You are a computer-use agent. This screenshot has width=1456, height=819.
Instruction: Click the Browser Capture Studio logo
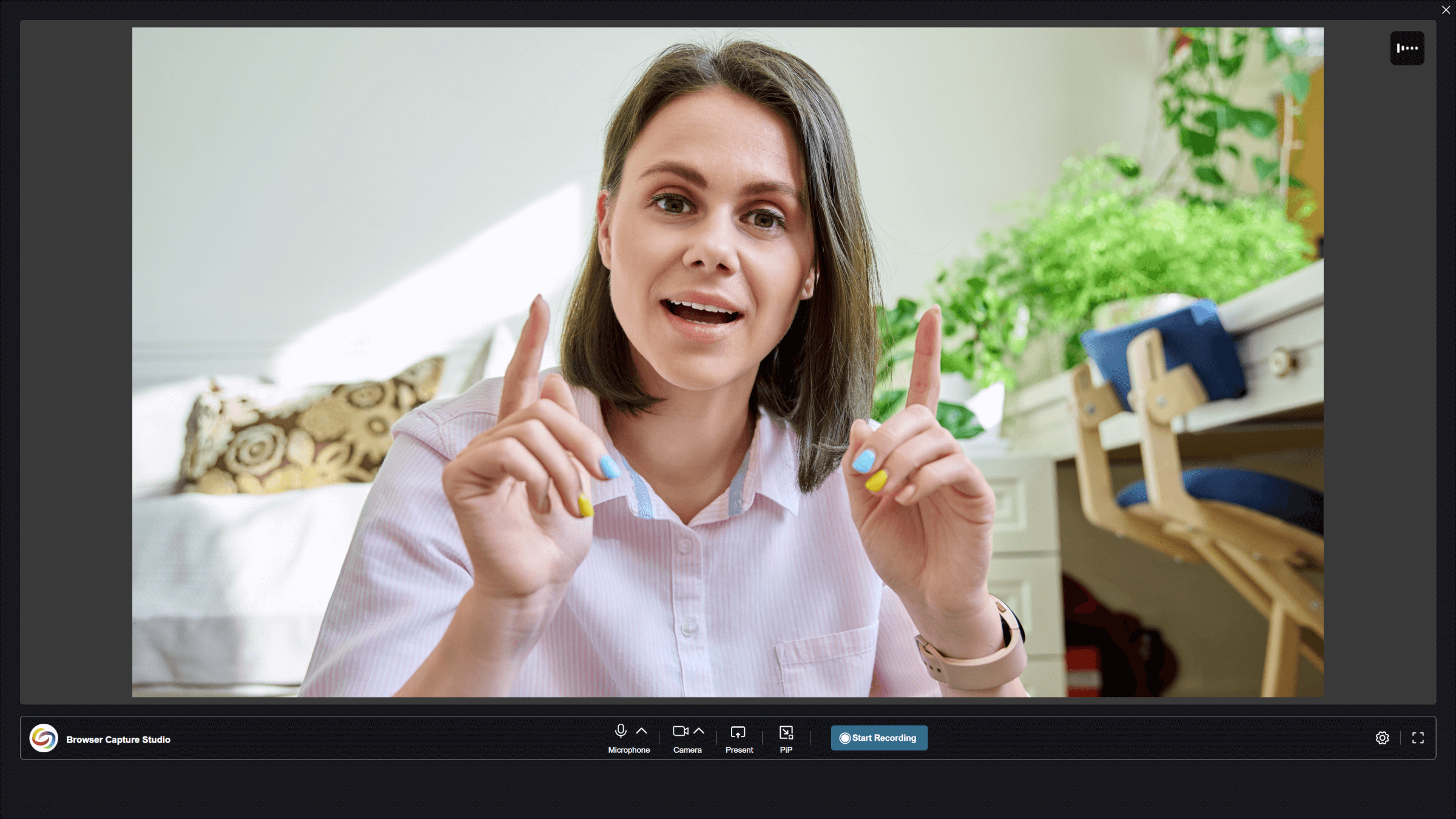[x=44, y=739]
